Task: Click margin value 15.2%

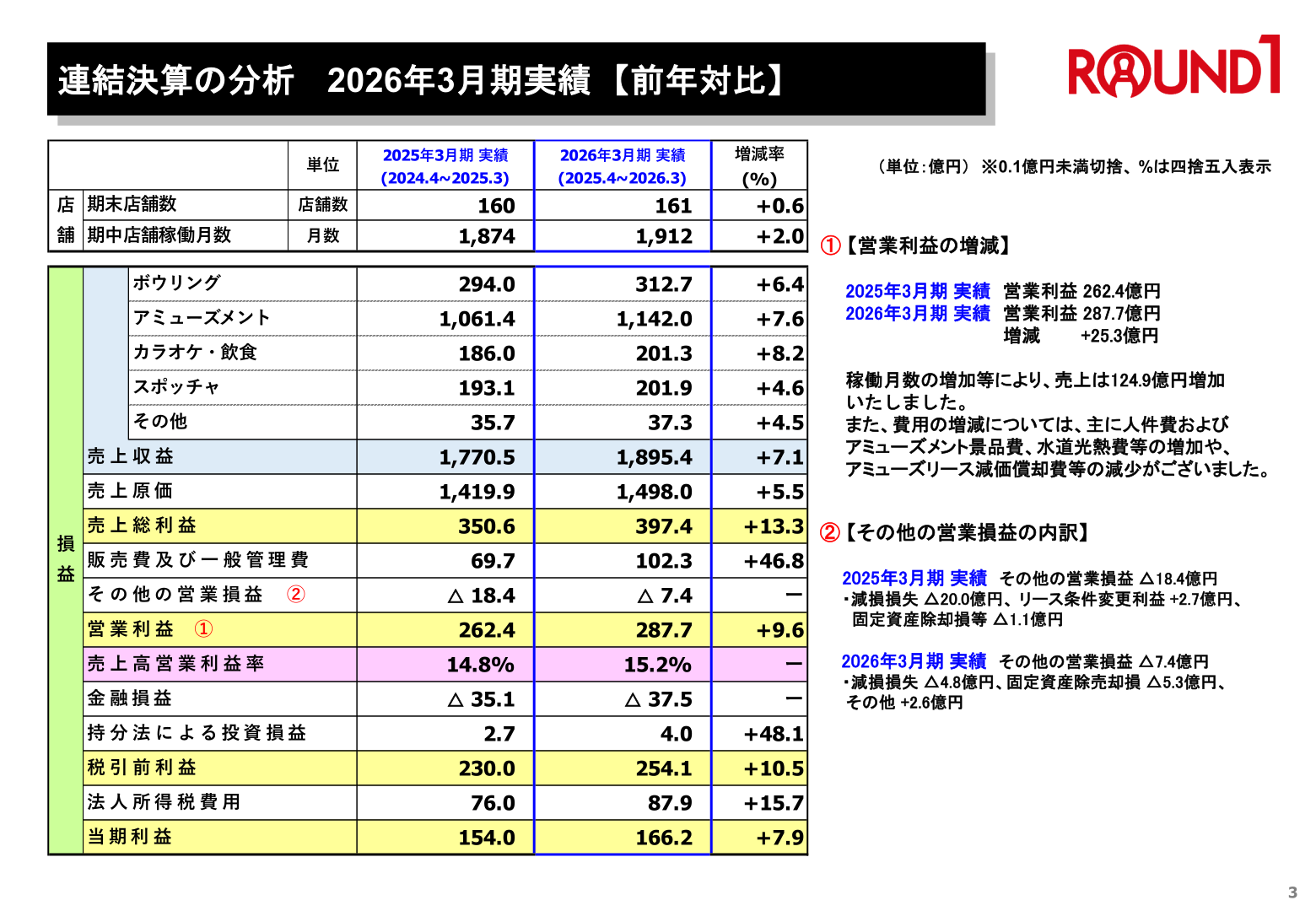Action: pos(658,665)
